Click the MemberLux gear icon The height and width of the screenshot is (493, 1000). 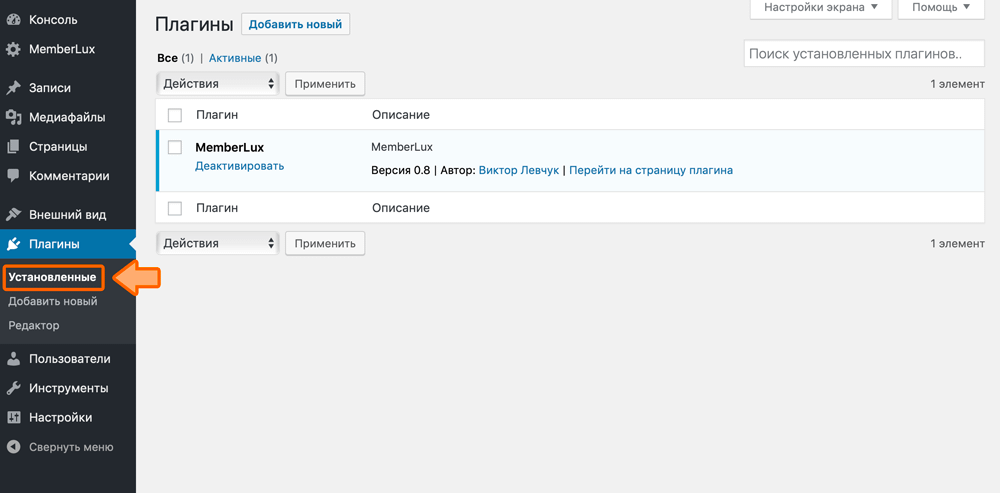click(x=14, y=49)
